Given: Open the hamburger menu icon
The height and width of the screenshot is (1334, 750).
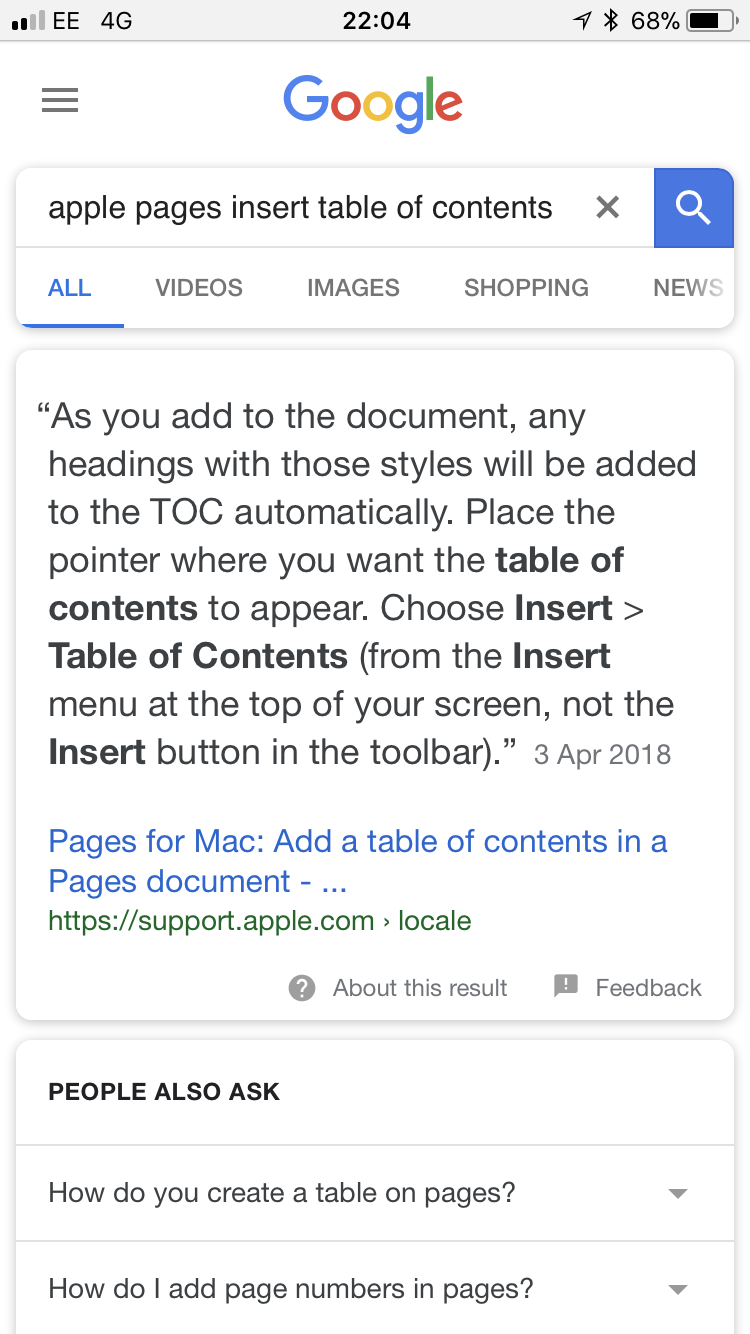Looking at the screenshot, I should [60, 101].
